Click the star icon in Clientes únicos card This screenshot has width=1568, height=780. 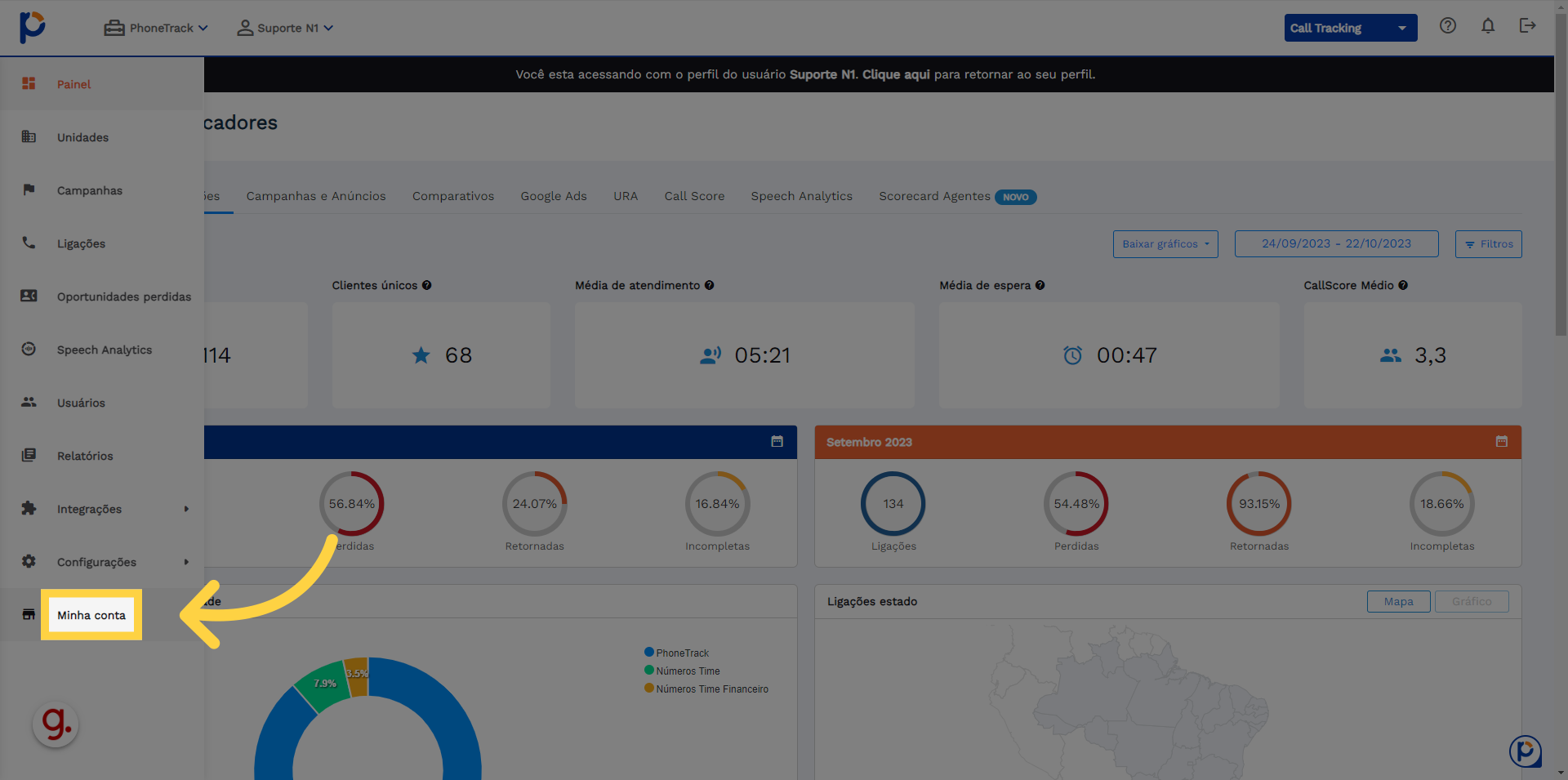click(421, 355)
